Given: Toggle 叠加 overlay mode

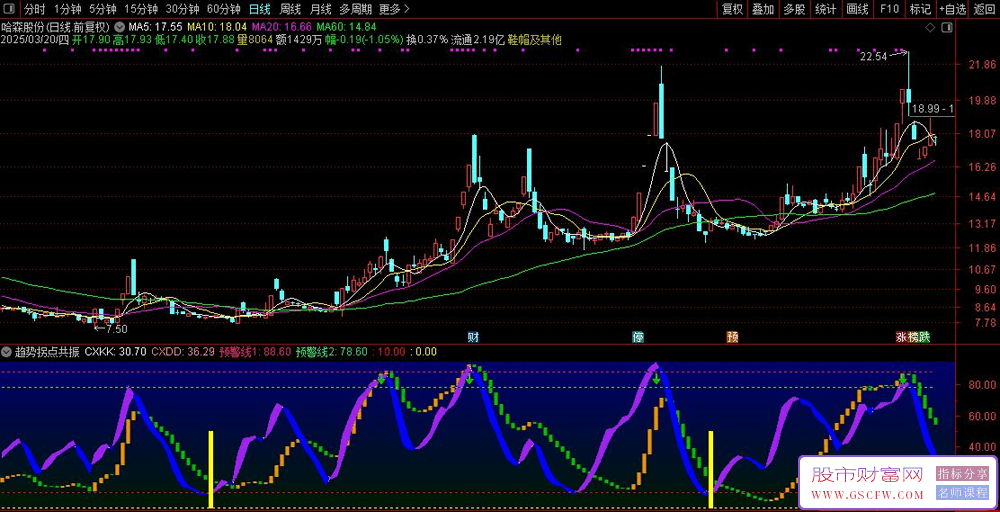Looking at the screenshot, I should pos(763,9).
